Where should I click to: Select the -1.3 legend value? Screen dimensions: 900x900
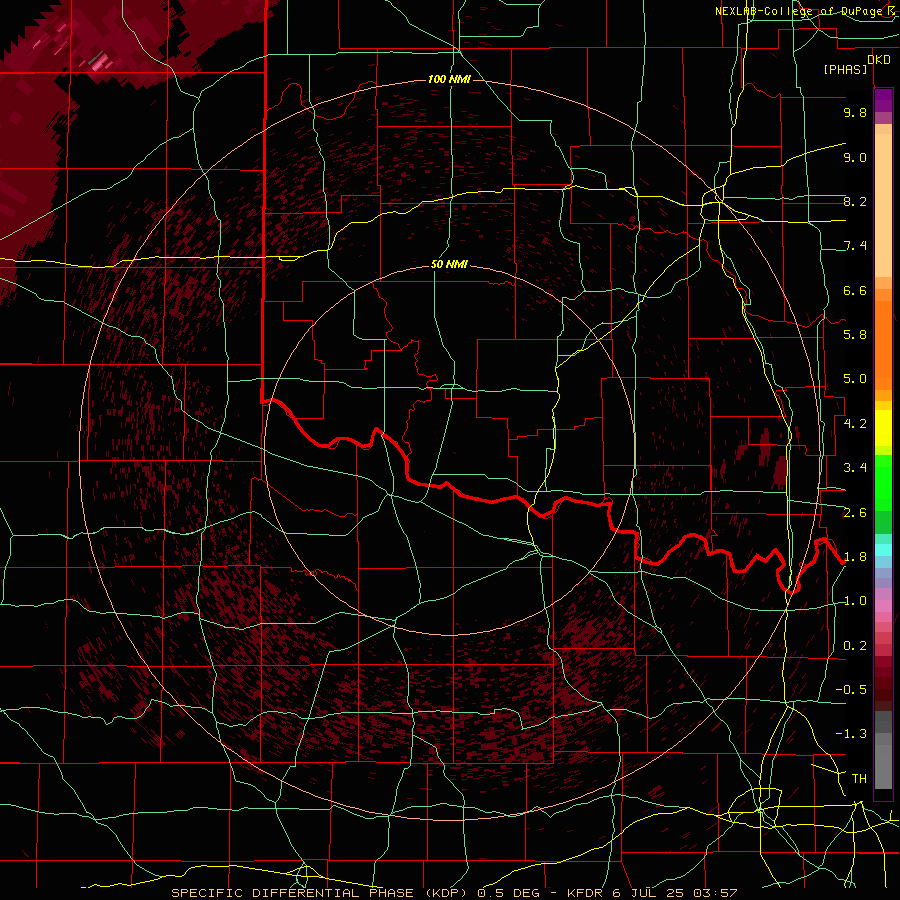click(x=851, y=734)
